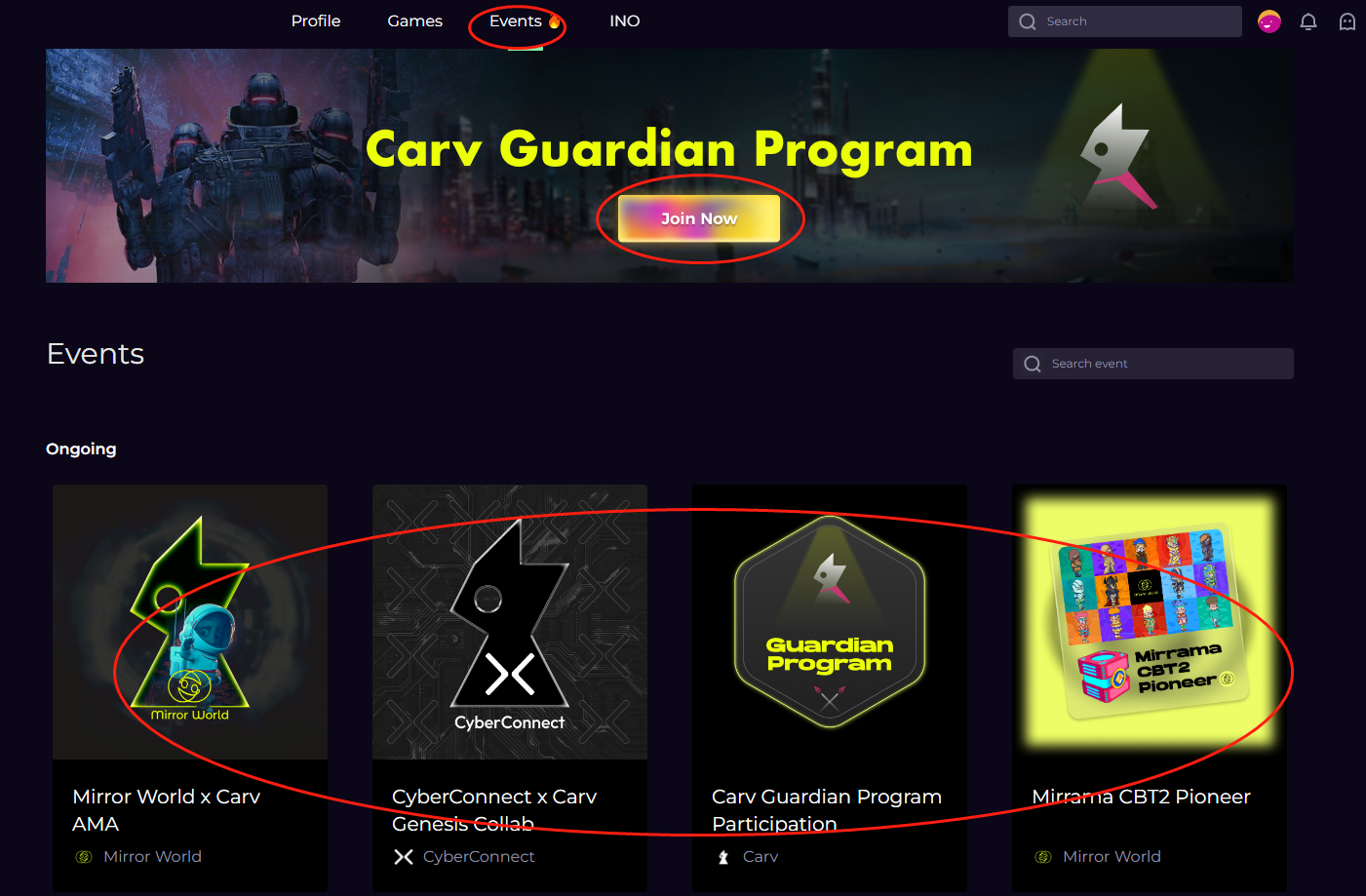Viewport: 1366px width, 896px height.
Task: Go to the INO tab
Action: click(625, 20)
